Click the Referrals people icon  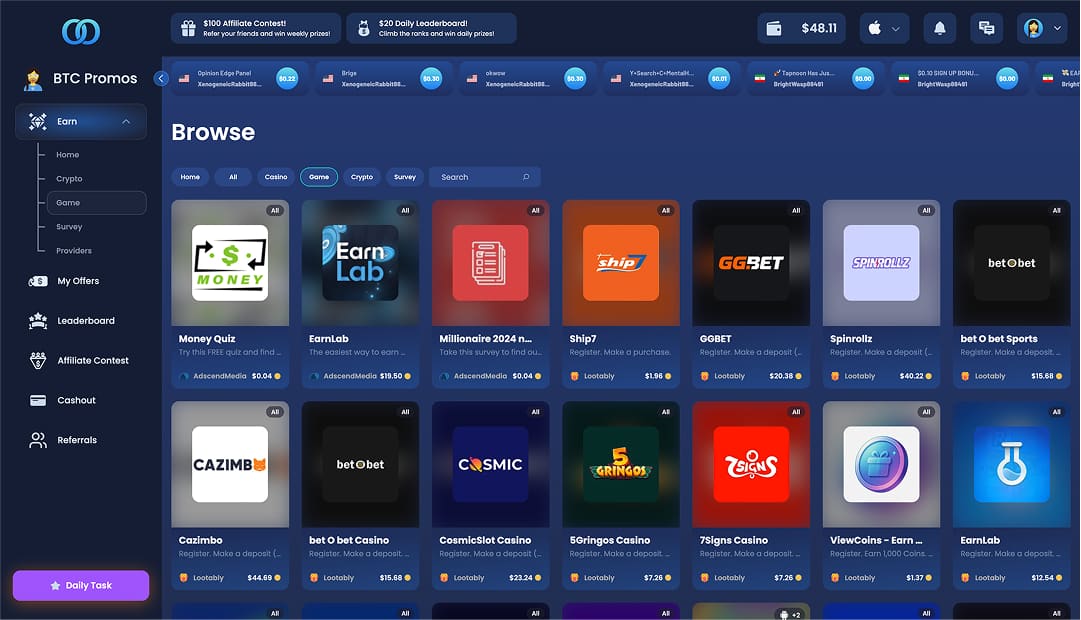(x=38, y=440)
